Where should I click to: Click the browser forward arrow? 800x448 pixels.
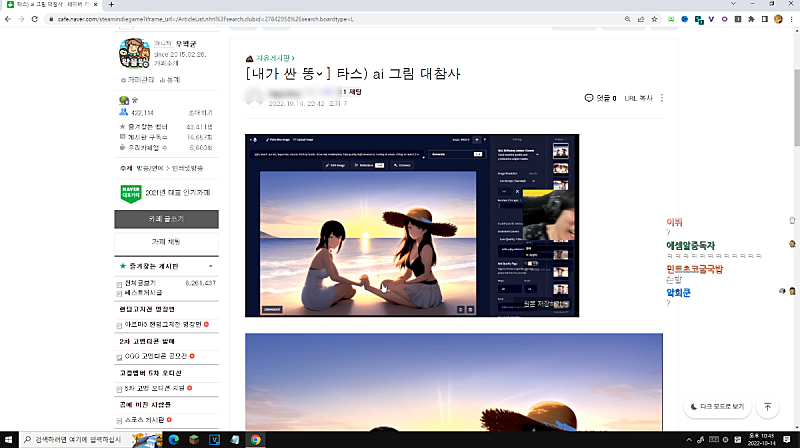(x=21, y=19)
